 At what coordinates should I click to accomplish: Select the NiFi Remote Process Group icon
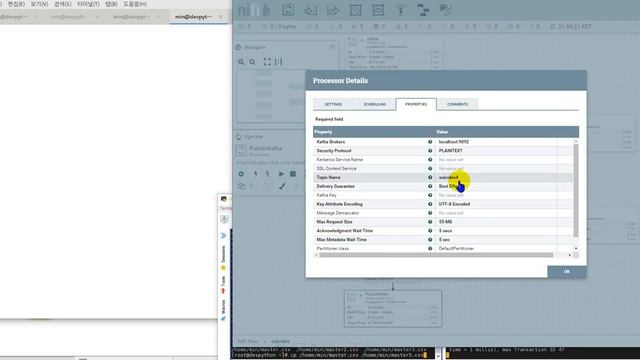tap(378, 10)
